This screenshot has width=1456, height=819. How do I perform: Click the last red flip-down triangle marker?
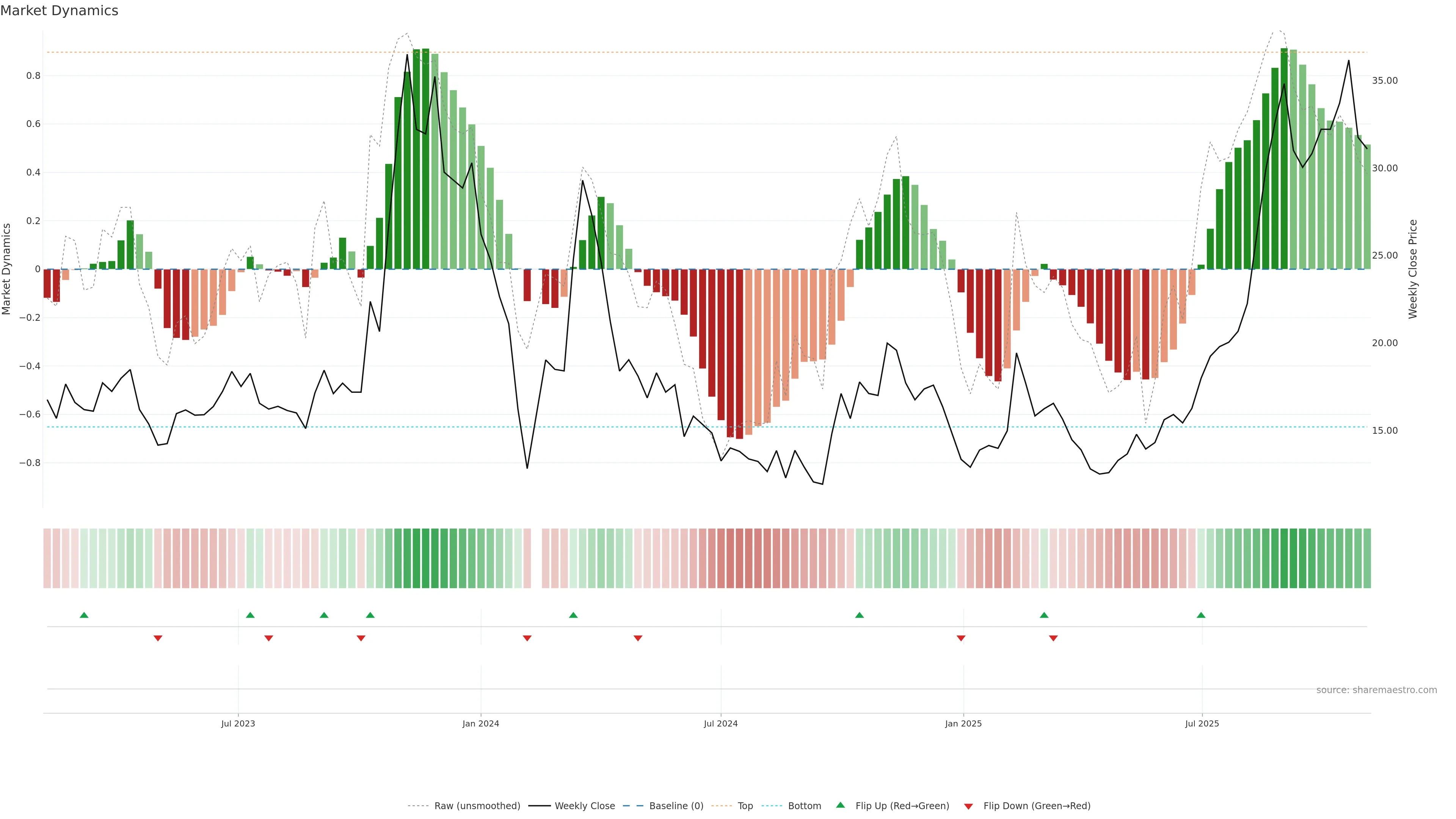[x=1053, y=638]
